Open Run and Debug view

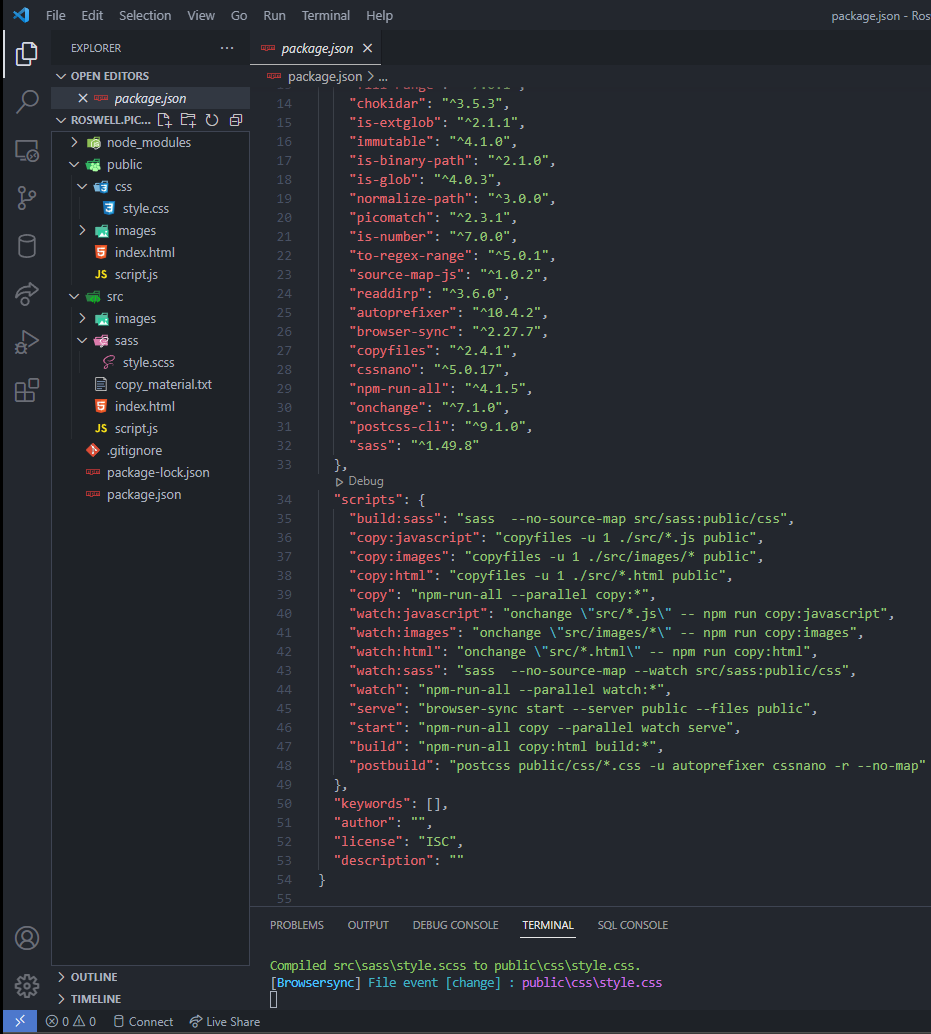click(27, 342)
